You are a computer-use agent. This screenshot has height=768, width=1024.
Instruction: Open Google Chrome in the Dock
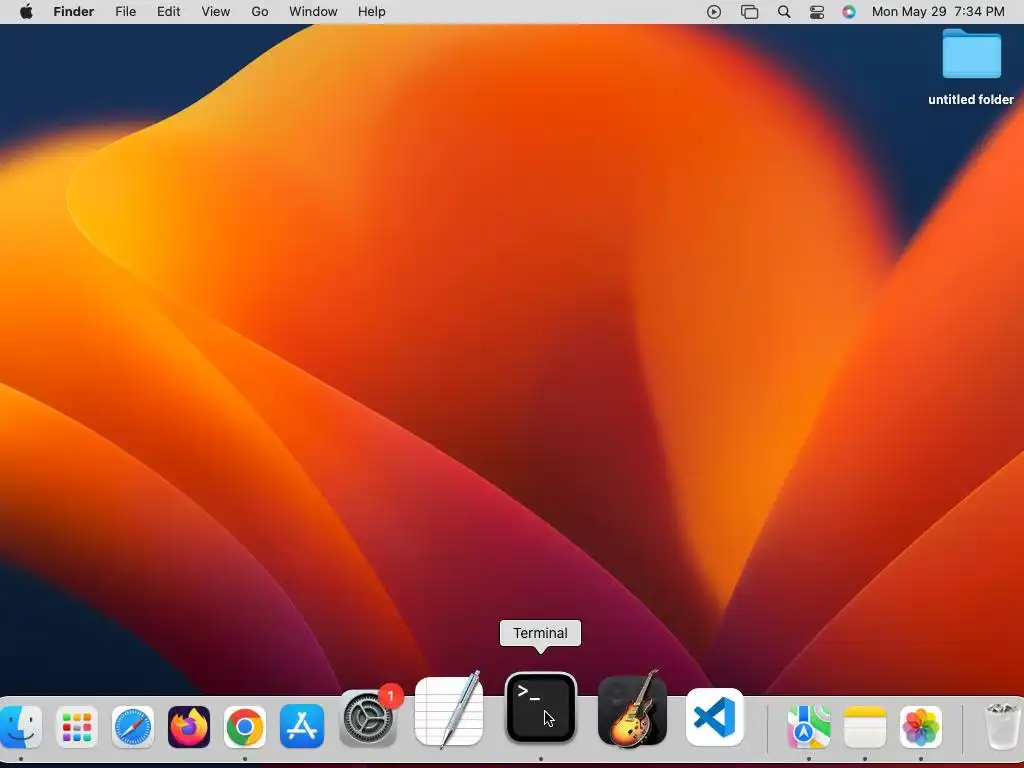tap(245, 726)
